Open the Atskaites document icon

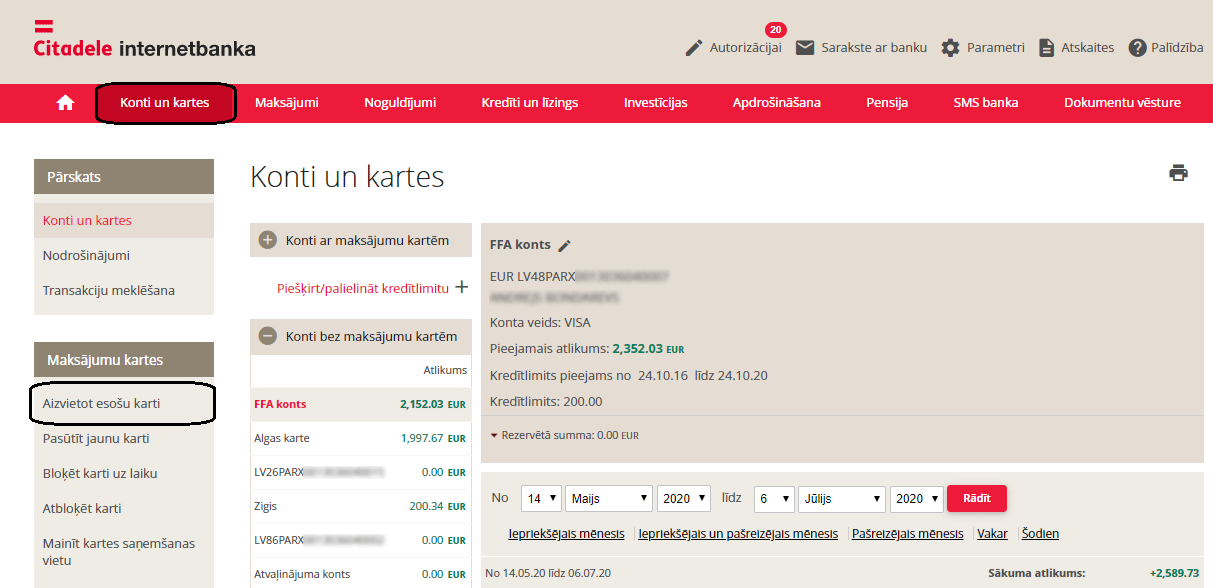coord(1047,48)
